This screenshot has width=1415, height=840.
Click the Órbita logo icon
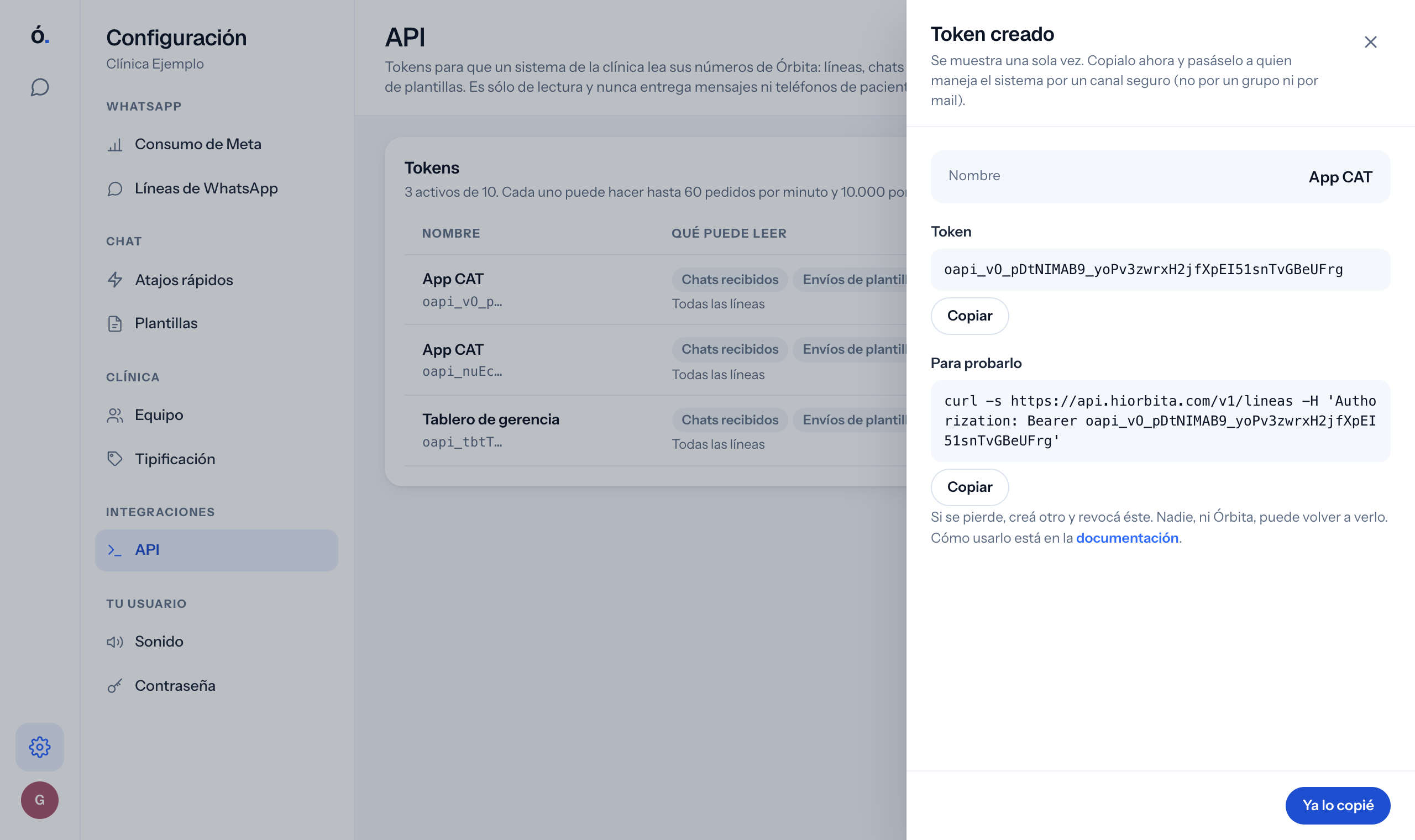click(x=40, y=34)
